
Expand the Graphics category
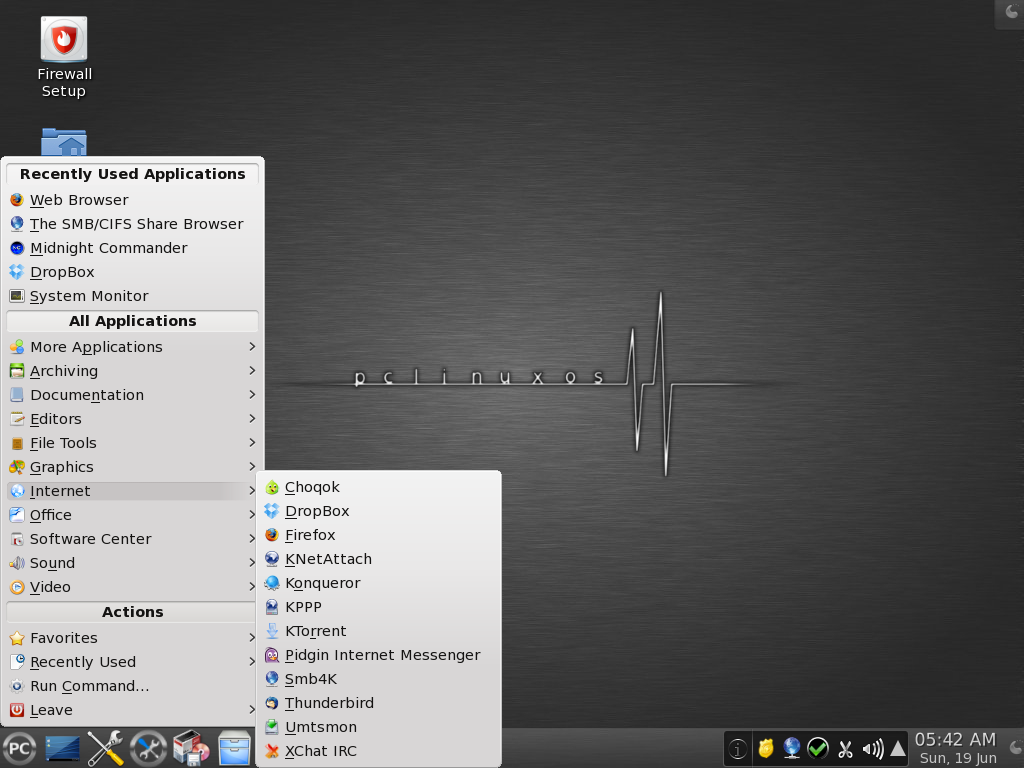tap(133, 467)
